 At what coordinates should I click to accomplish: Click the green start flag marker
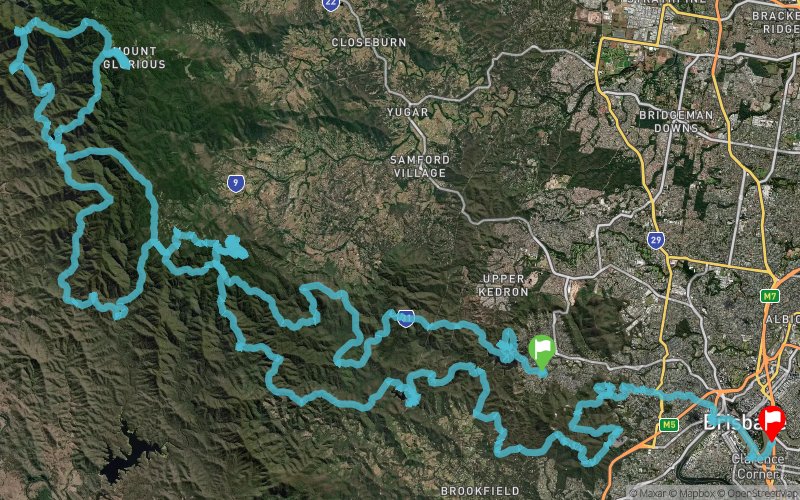[541, 351]
